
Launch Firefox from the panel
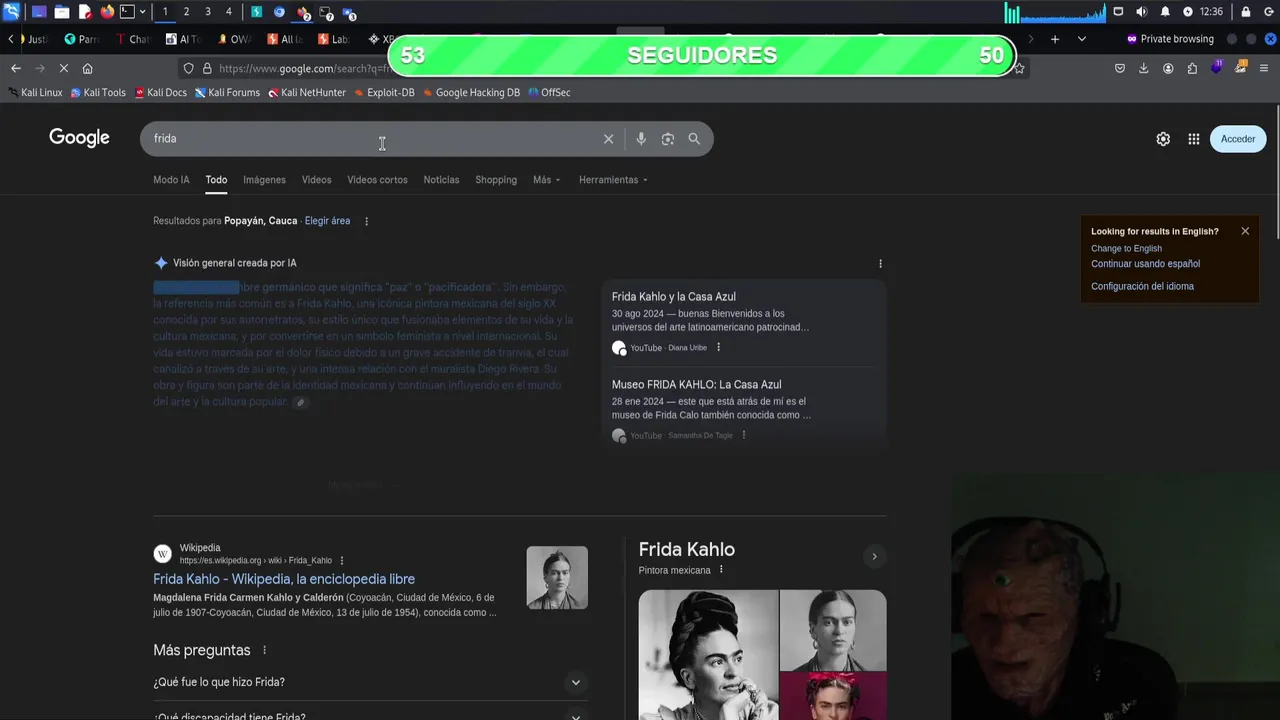107,12
